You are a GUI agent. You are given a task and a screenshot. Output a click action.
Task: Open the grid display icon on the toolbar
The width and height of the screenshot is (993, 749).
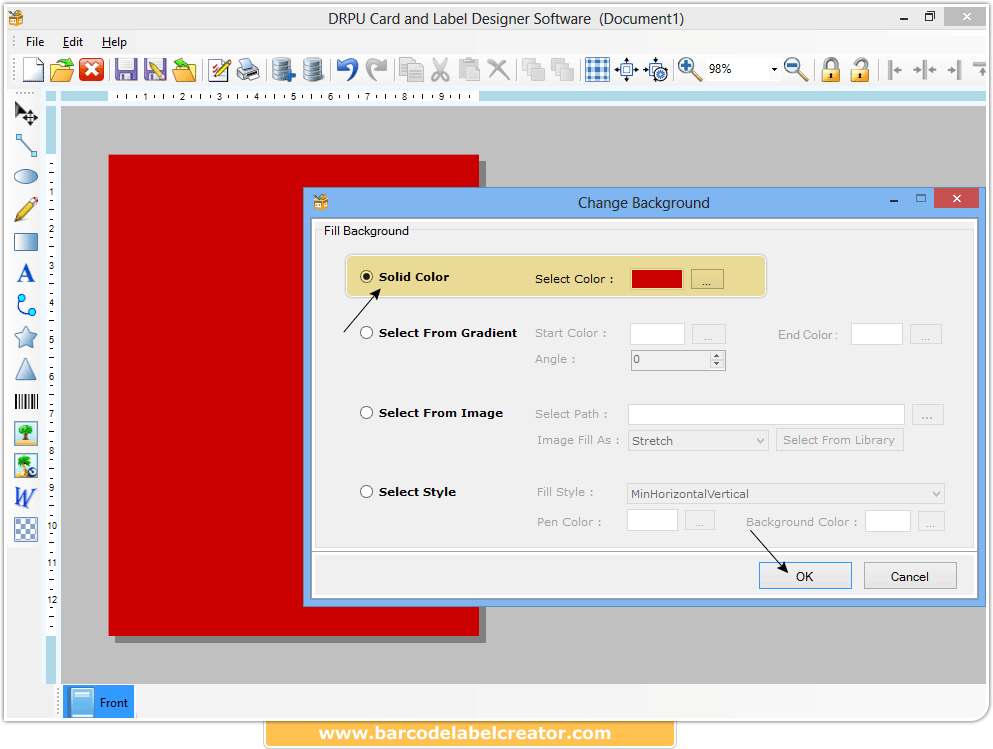(x=597, y=69)
